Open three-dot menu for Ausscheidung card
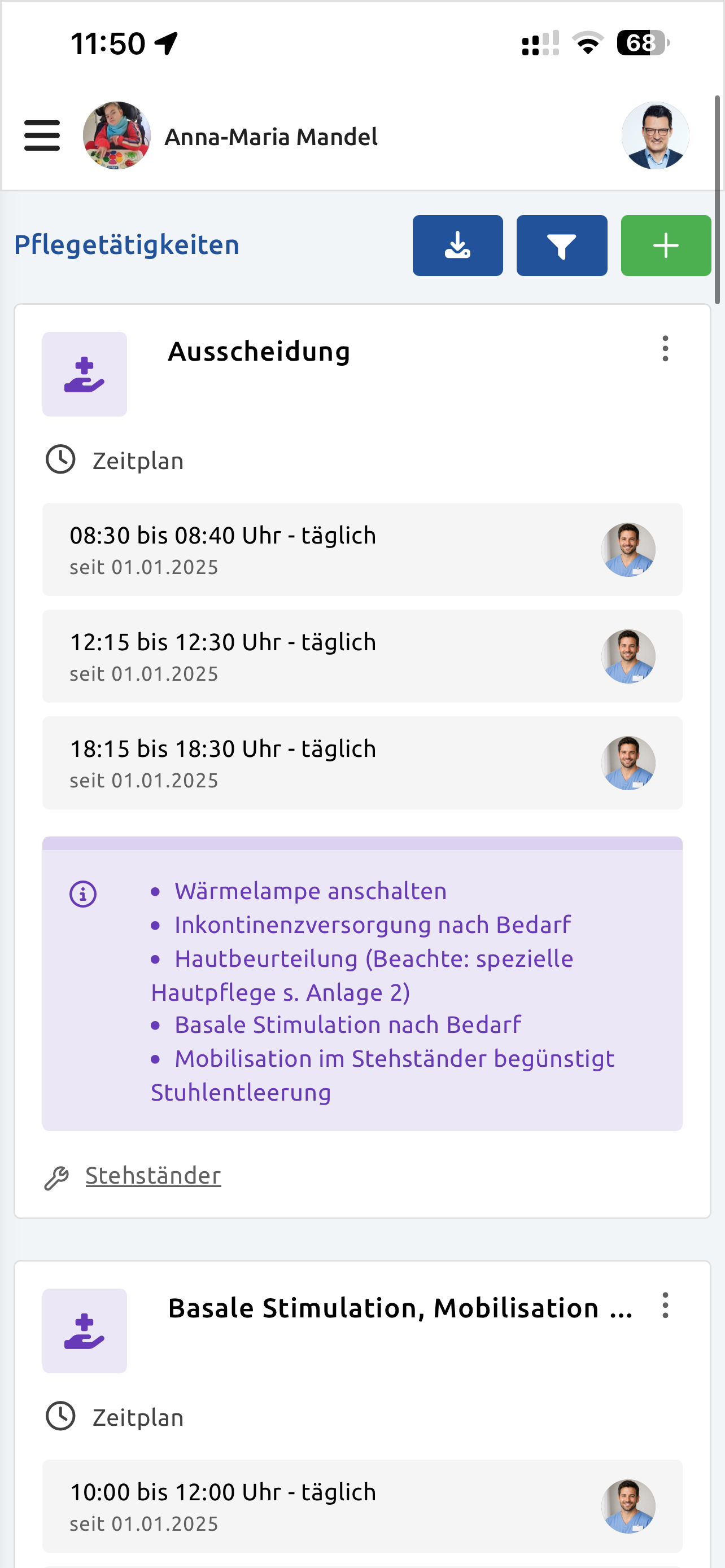The image size is (725, 1568). (665, 349)
